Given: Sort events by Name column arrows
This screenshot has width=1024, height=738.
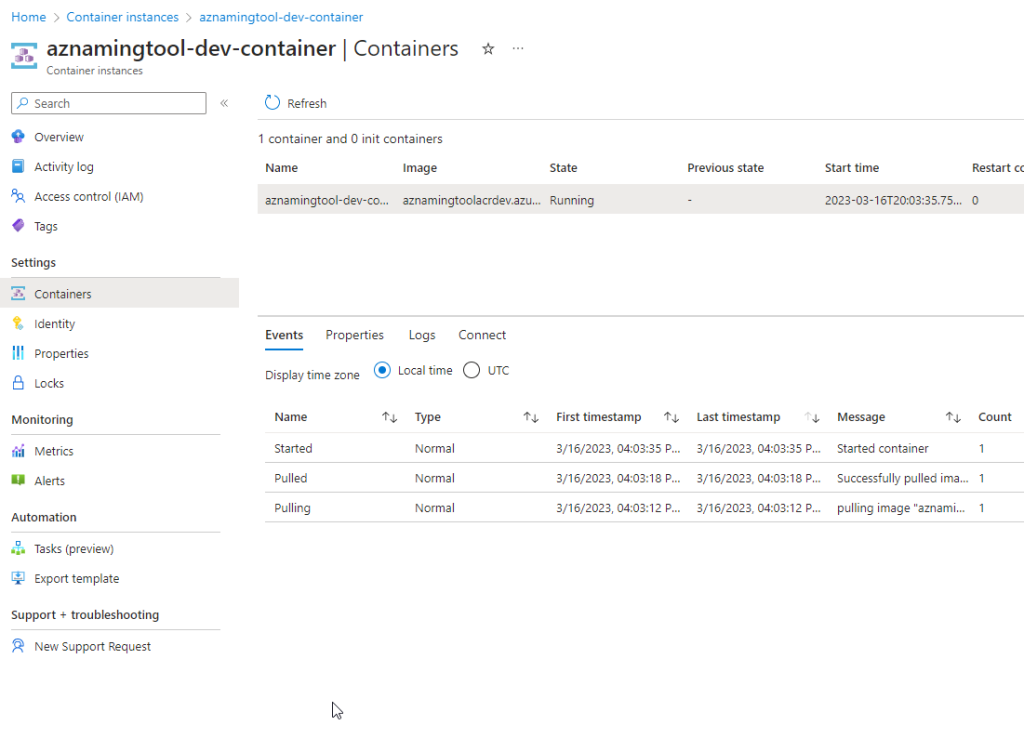Looking at the screenshot, I should [389, 417].
